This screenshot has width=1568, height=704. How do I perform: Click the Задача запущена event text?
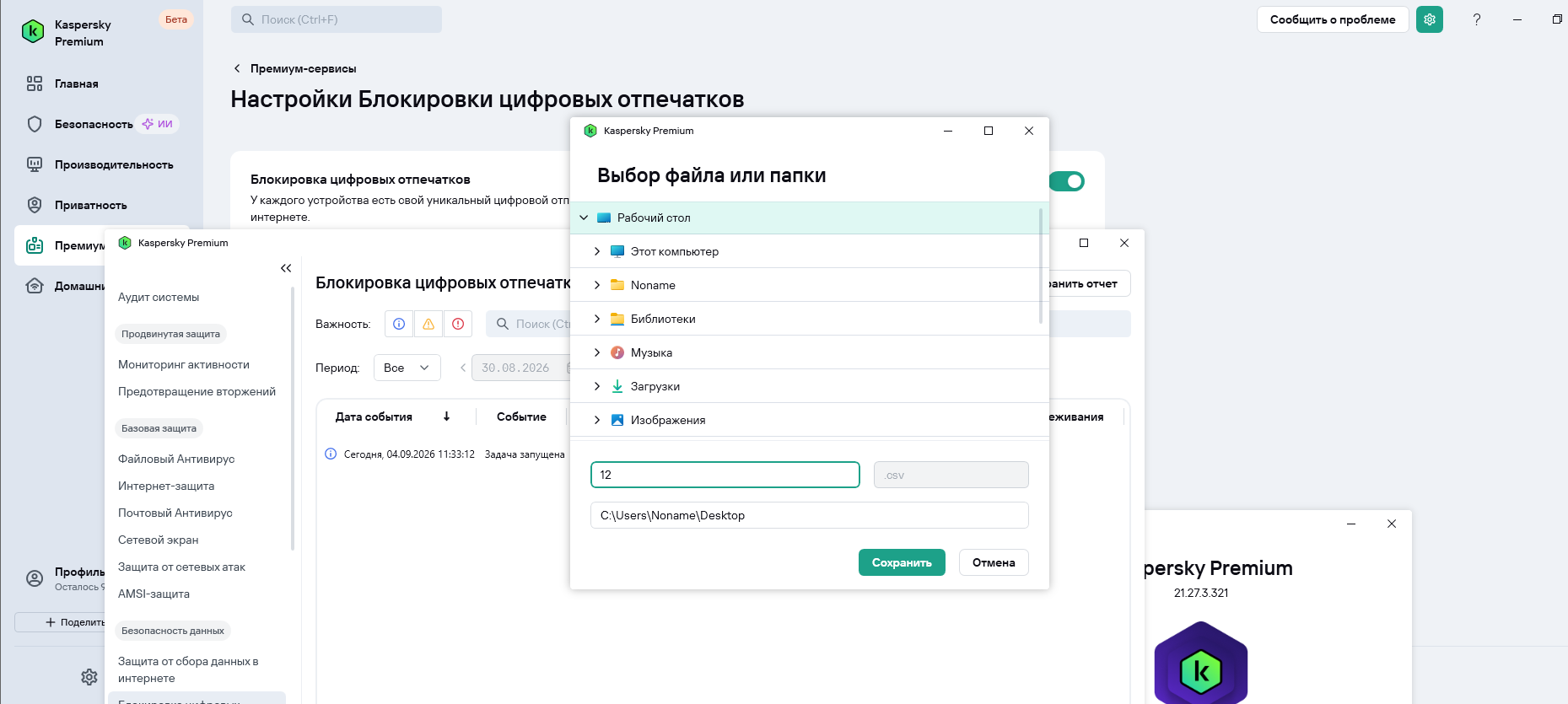click(525, 454)
